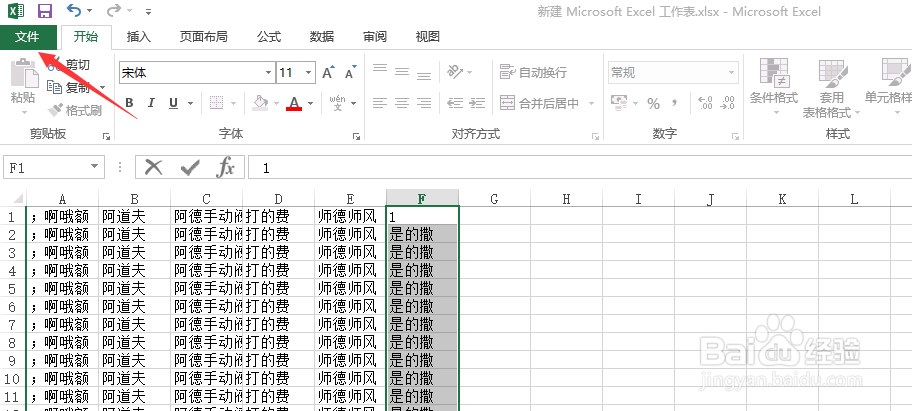This screenshot has width=912, height=411.
Task: Toggle 自动换行 wrap text
Action: pyautogui.click(x=533, y=72)
